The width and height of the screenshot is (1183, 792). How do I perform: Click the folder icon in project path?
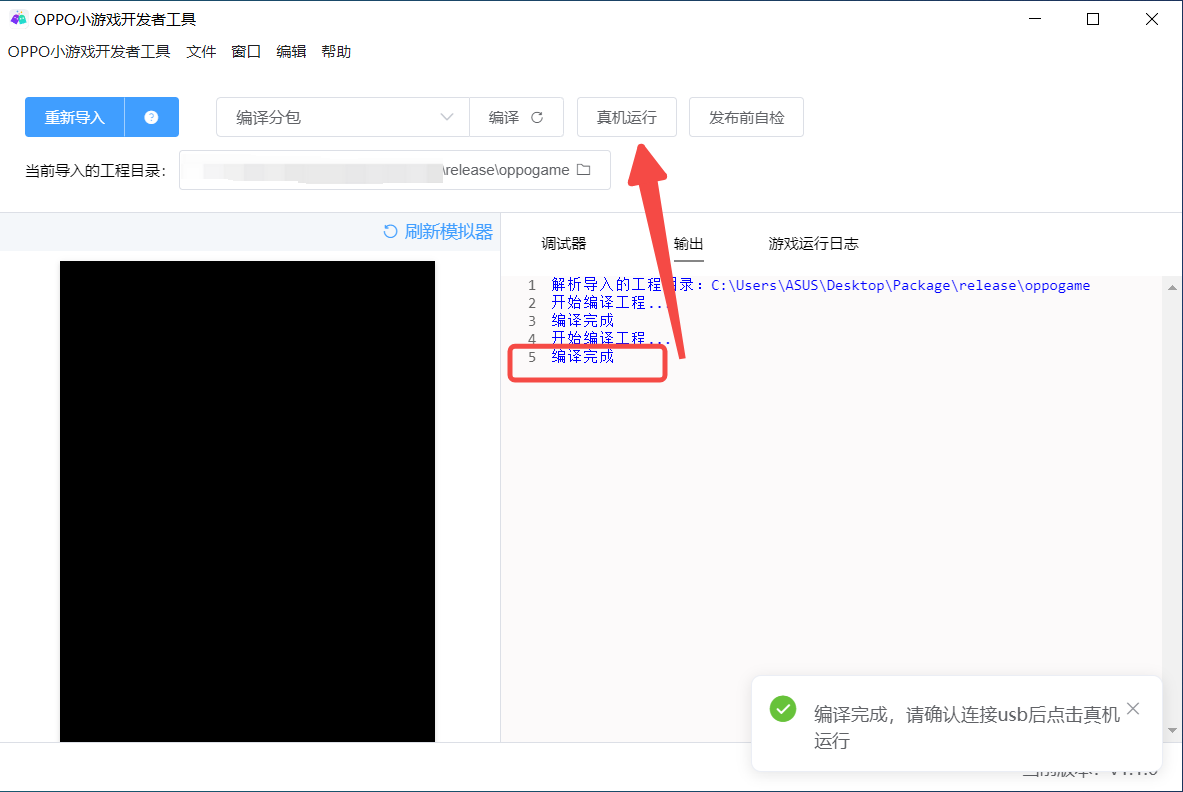[x=584, y=170]
